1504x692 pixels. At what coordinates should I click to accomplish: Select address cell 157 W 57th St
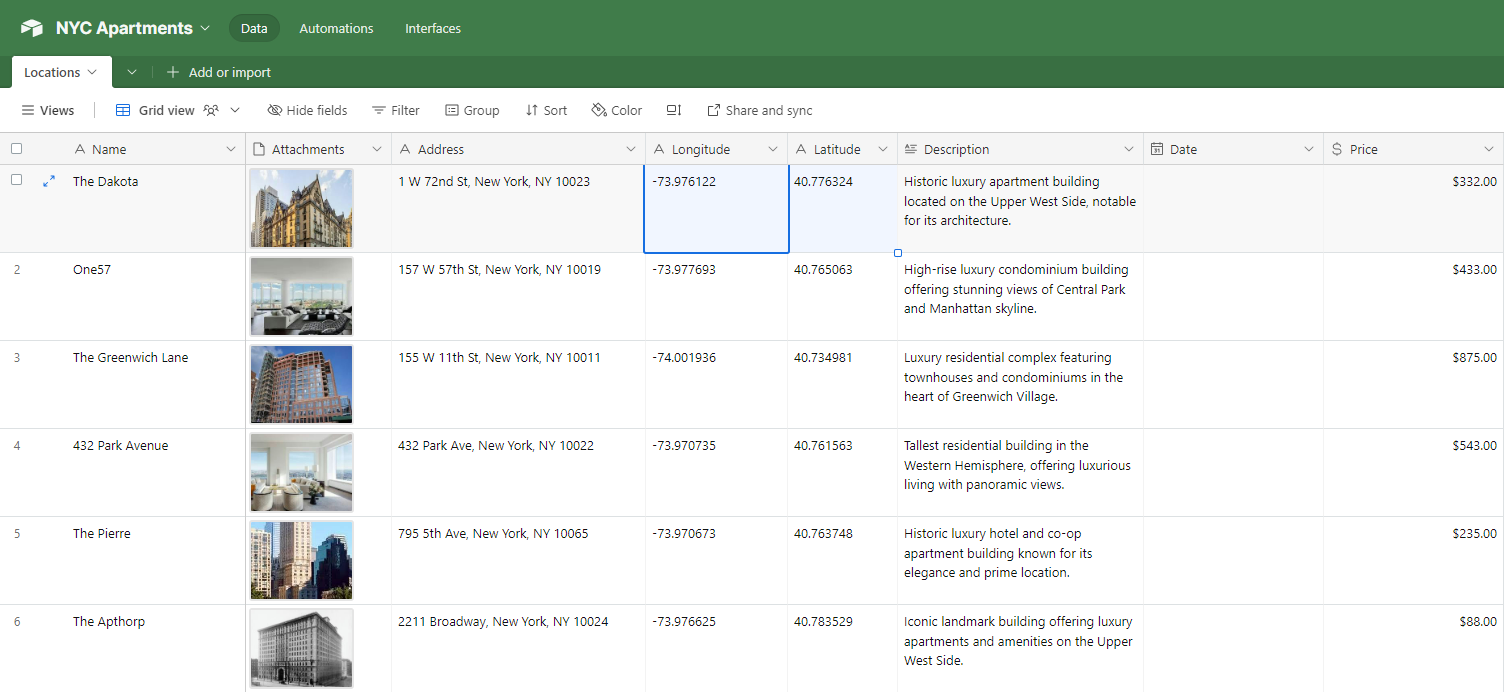tap(518, 296)
